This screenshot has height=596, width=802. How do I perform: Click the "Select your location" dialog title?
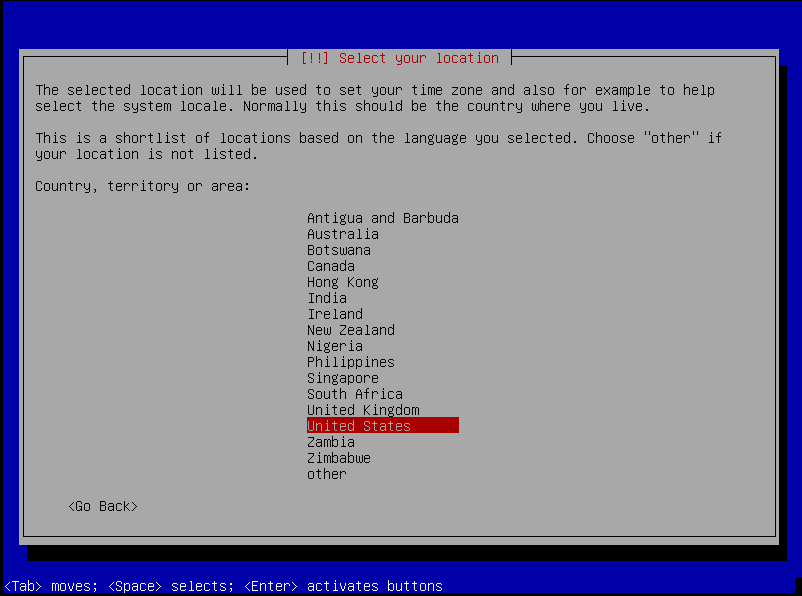tap(399, 58)
